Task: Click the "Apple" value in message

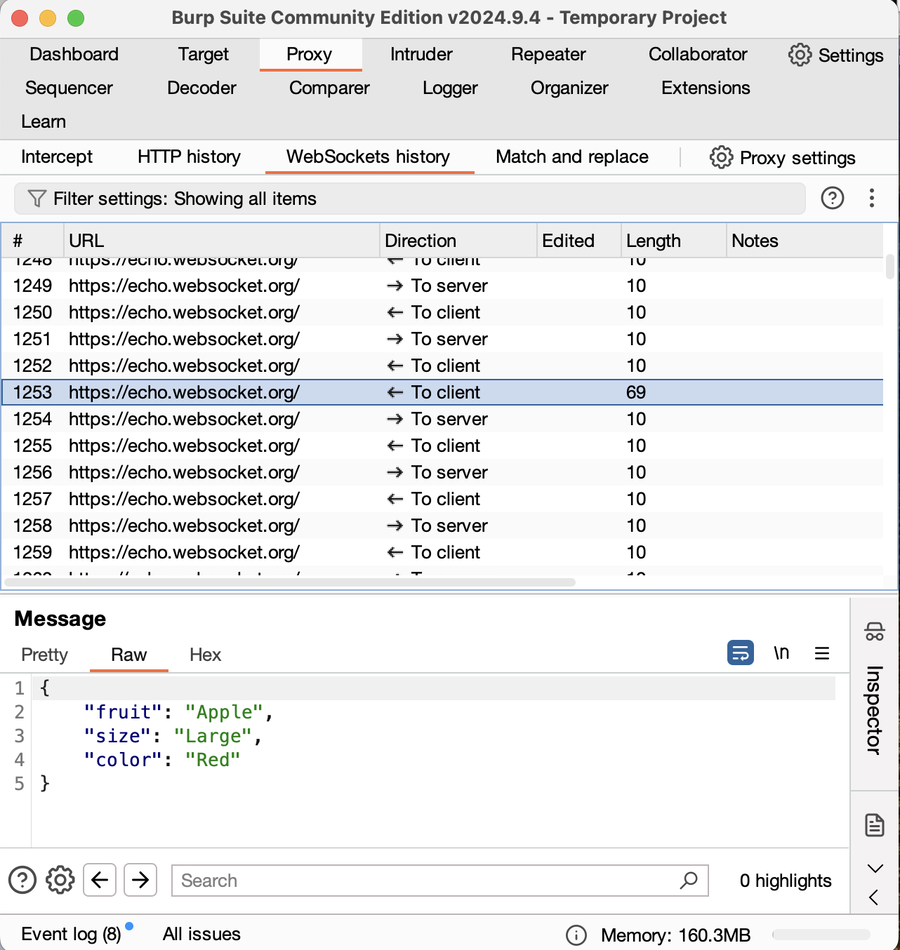Action: (x=224, y=712)
